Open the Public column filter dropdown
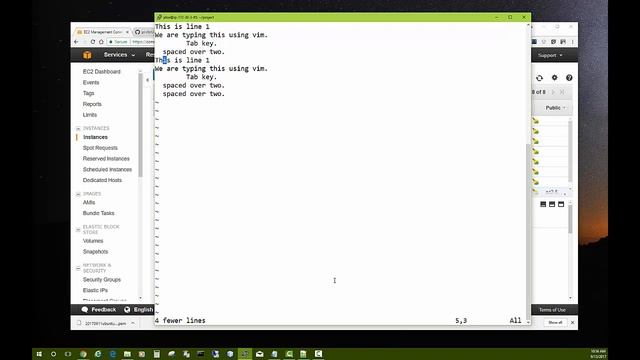 (556, 108)
